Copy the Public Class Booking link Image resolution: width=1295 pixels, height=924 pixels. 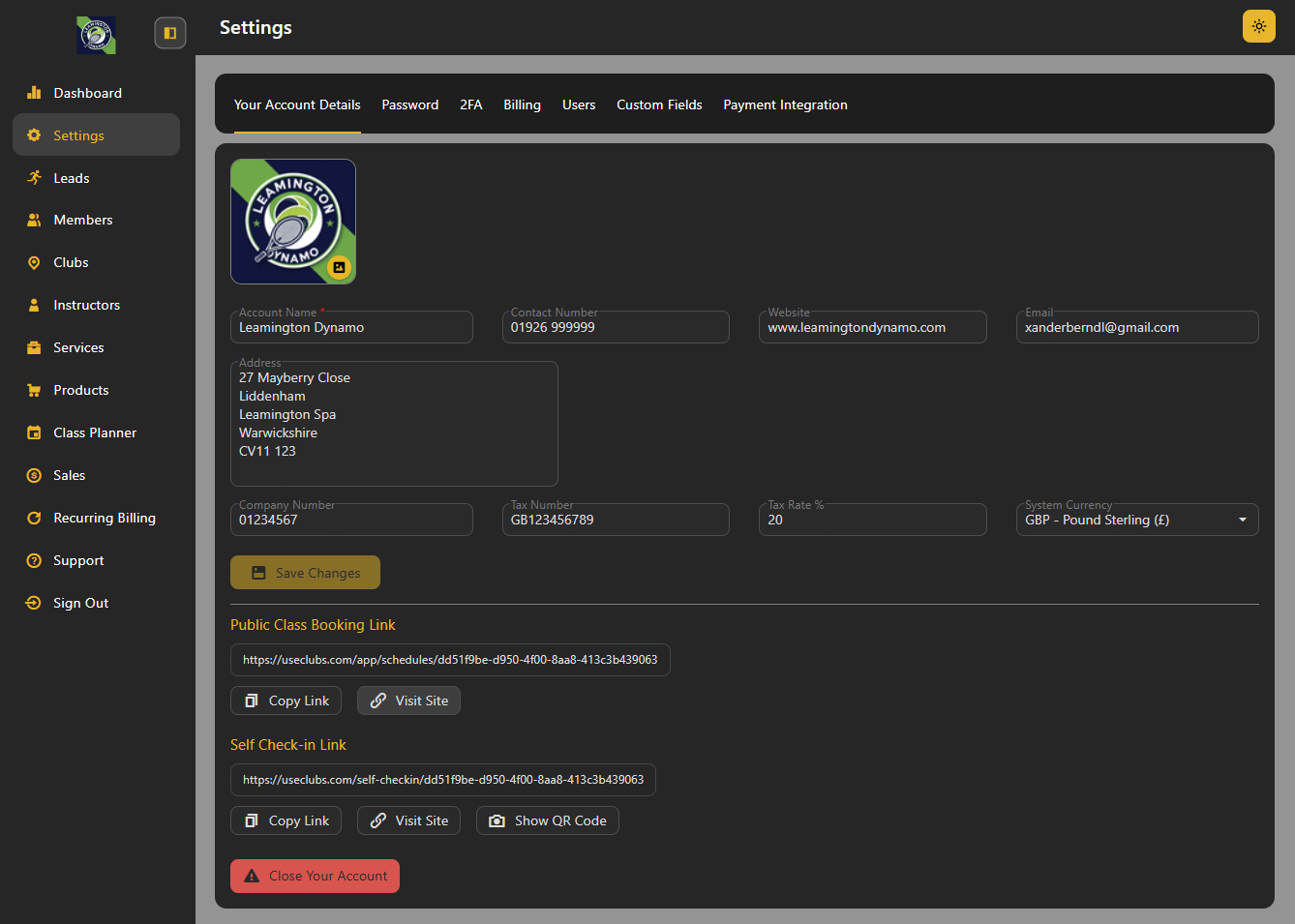[286, 700]
